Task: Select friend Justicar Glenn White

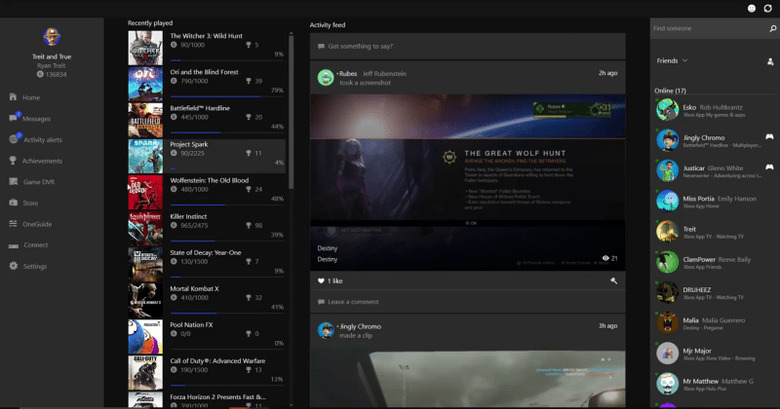Action: (714, 171)
